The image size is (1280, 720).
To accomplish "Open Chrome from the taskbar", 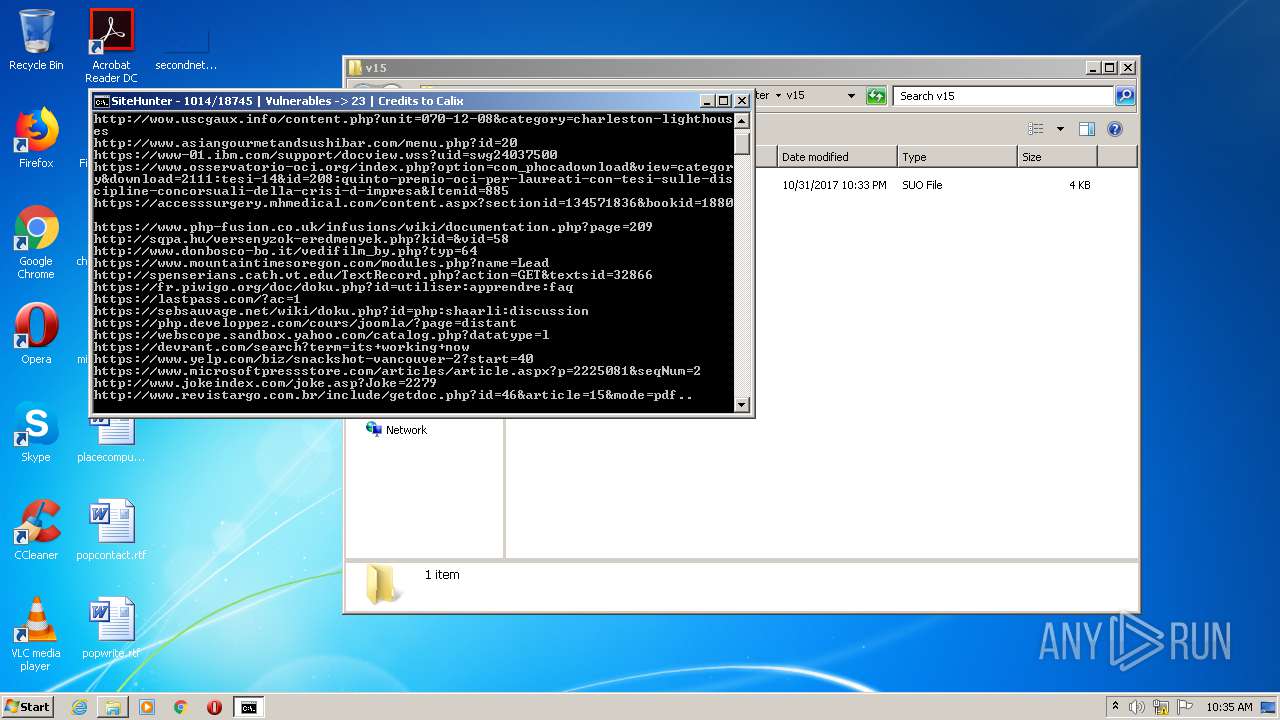I will [x=181, y=707].
